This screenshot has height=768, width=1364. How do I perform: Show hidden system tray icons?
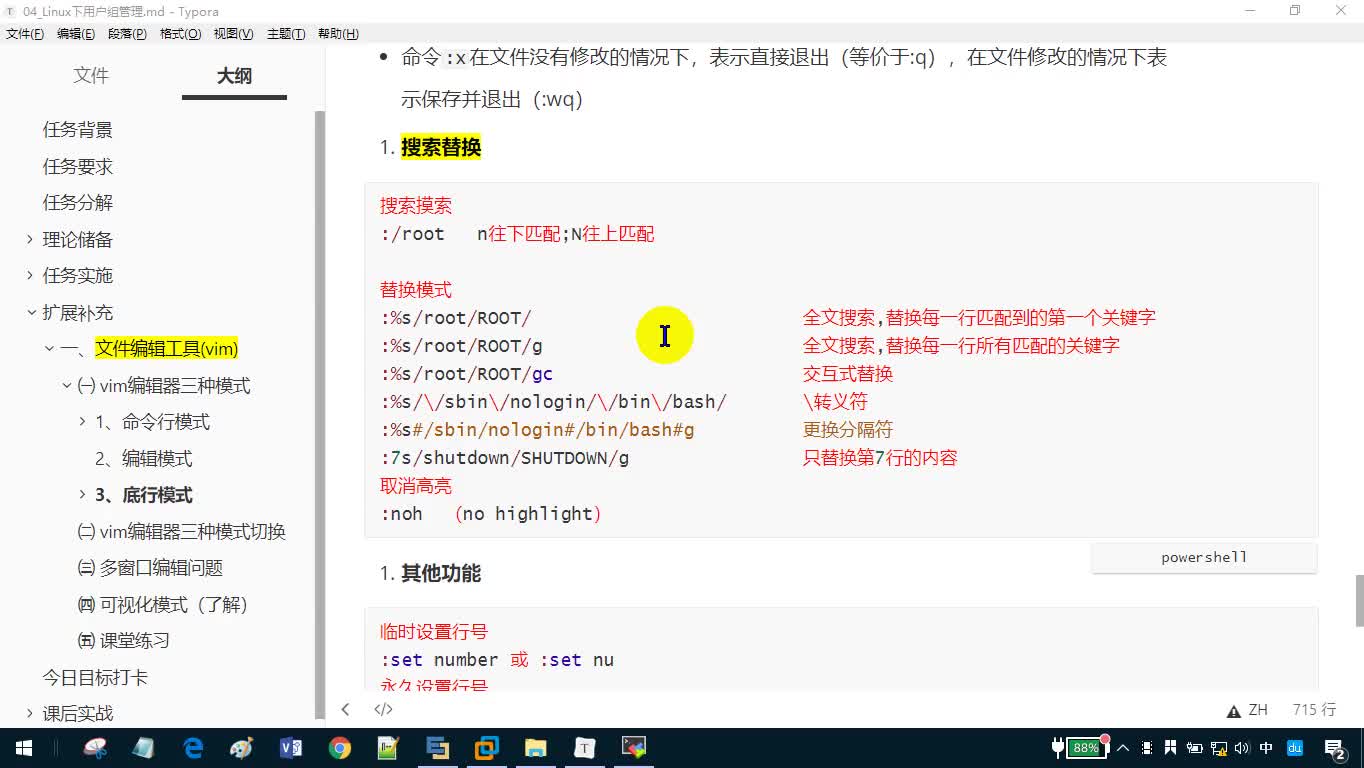pos(1123,748)
